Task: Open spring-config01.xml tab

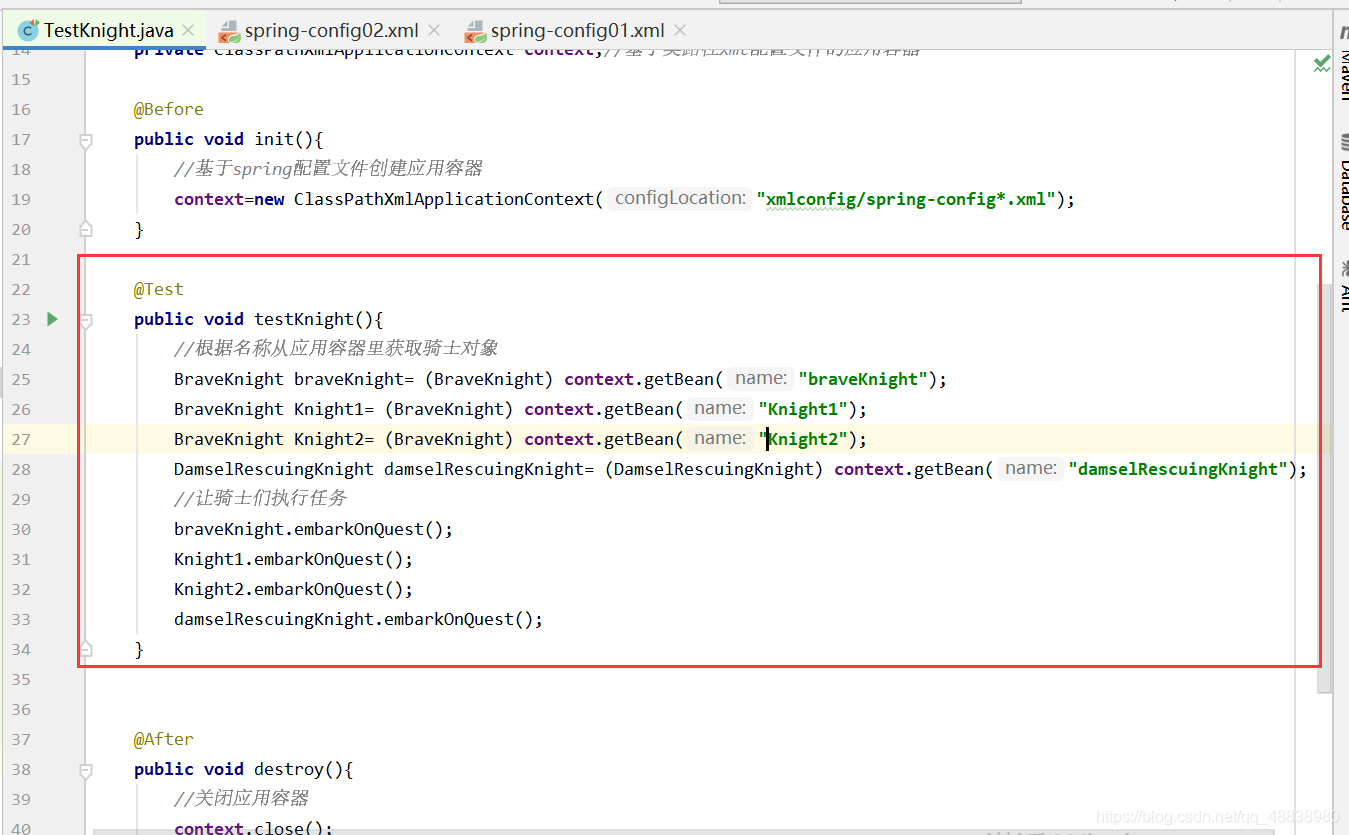Action: click(x=577, y=30)
